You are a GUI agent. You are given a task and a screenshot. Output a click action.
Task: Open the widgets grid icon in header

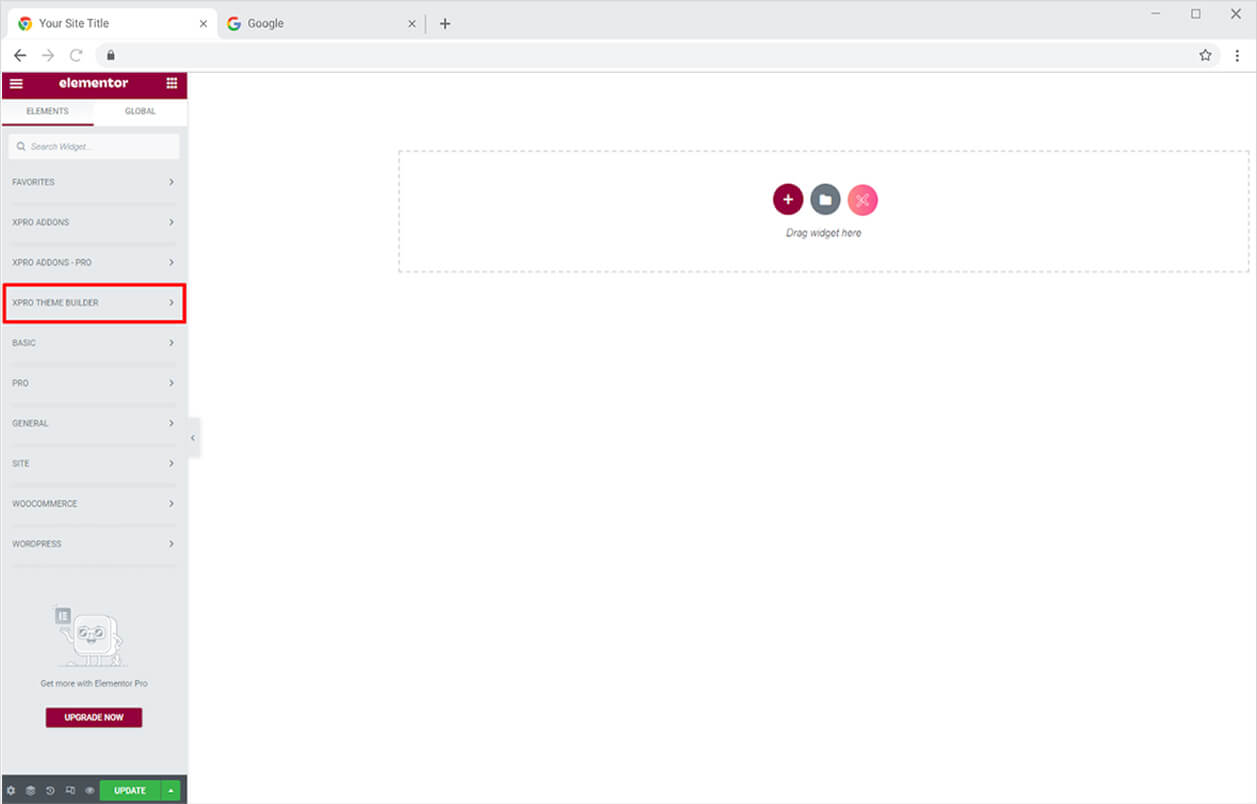171,84
